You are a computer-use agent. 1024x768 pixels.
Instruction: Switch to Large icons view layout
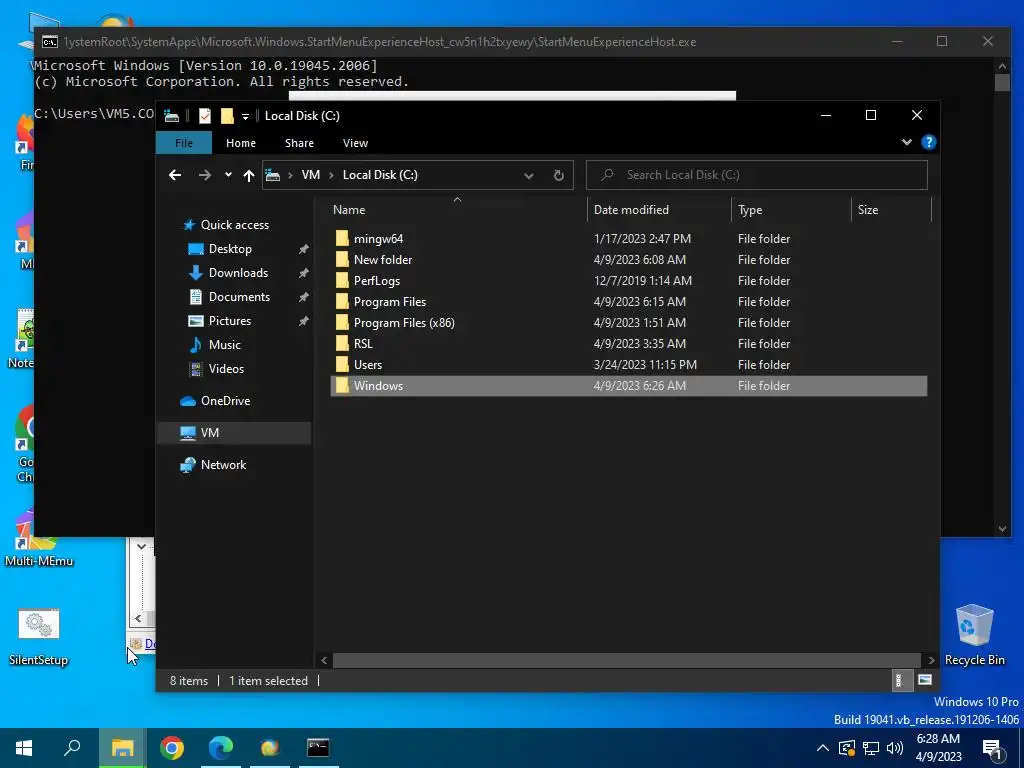point(924,680)
